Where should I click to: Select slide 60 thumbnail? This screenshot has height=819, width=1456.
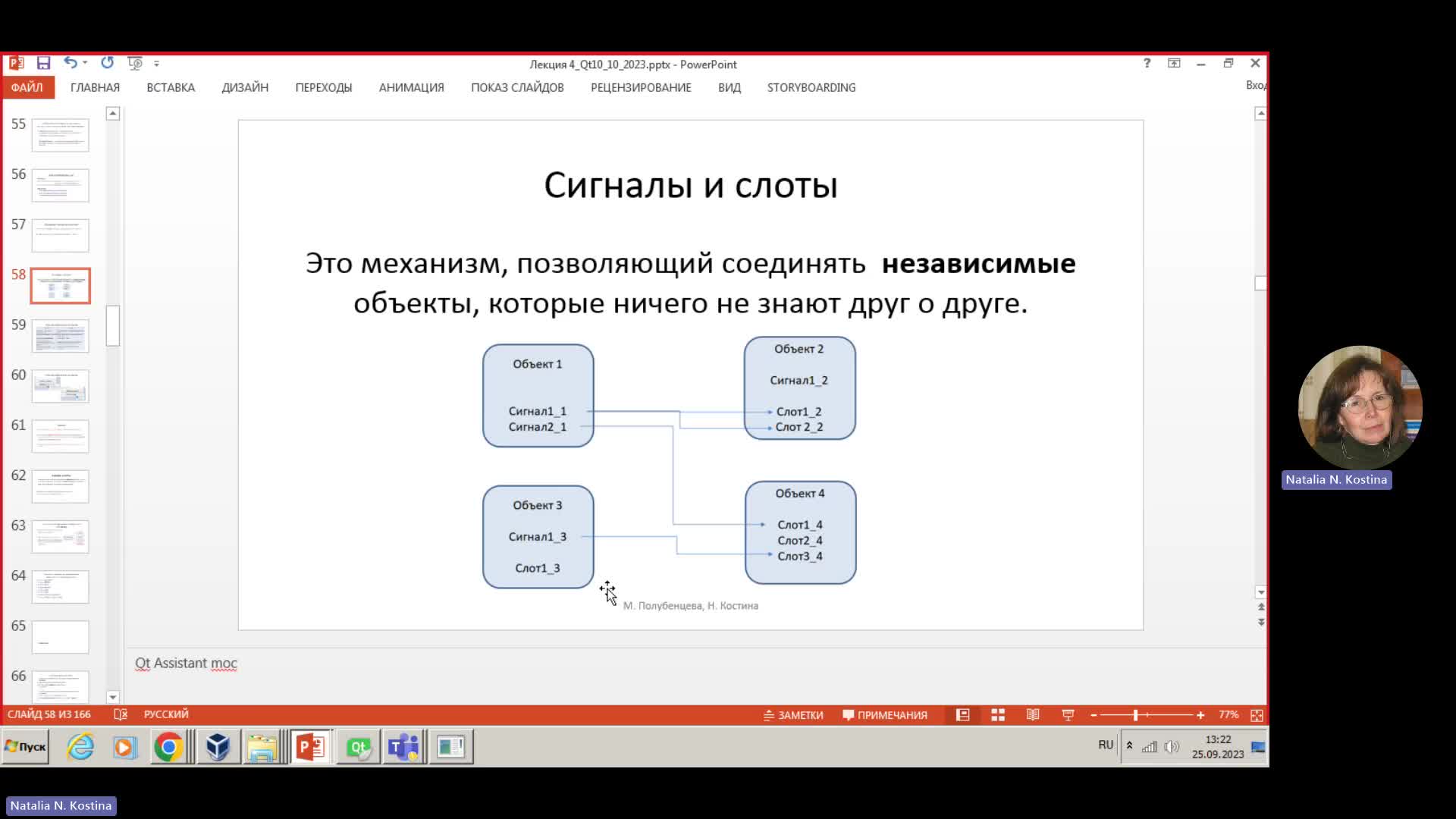[x=60, y=386]
